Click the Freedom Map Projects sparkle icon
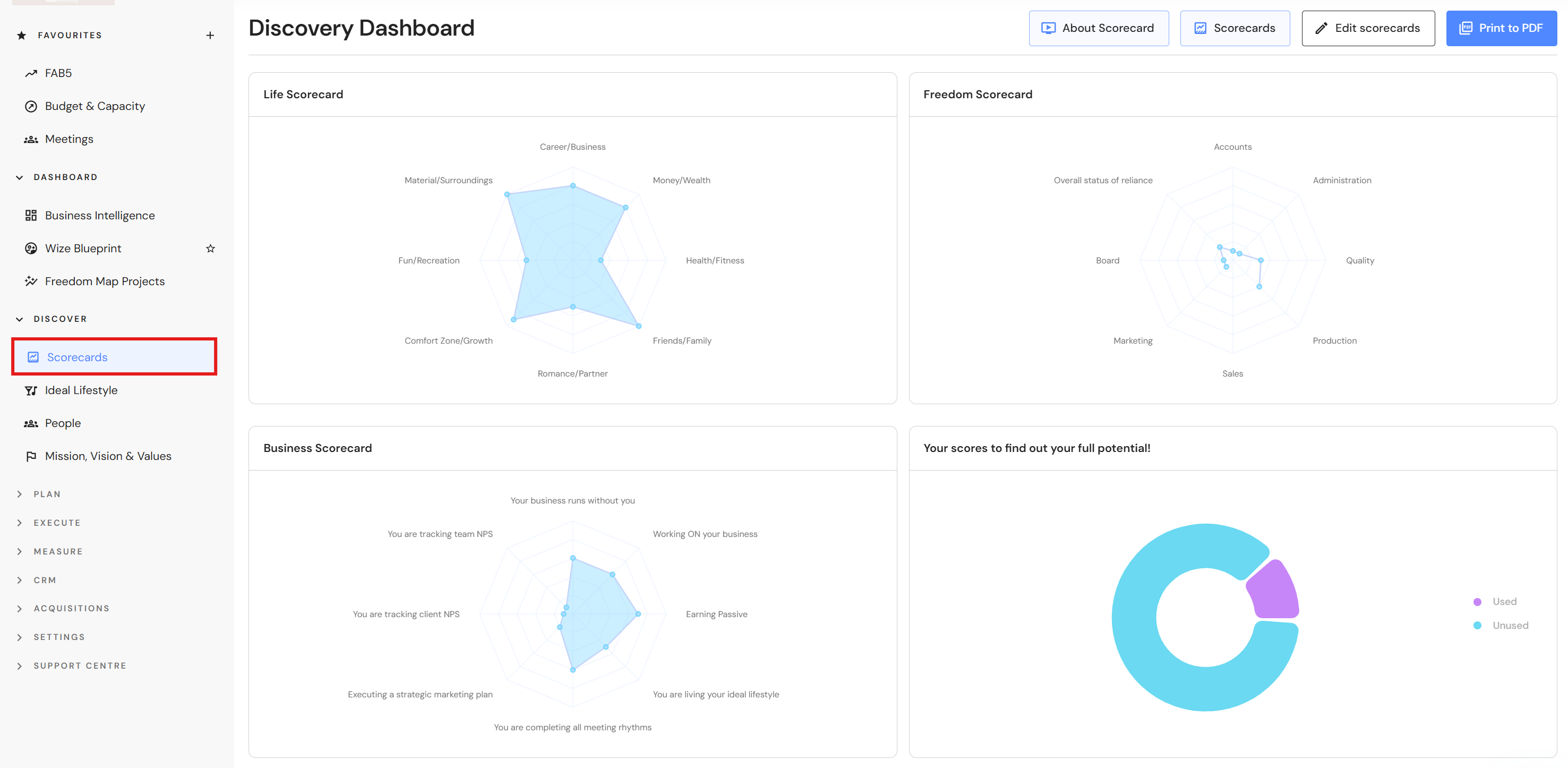The height and width of the screenshot is (768, 1568). [x=30, y=281]
